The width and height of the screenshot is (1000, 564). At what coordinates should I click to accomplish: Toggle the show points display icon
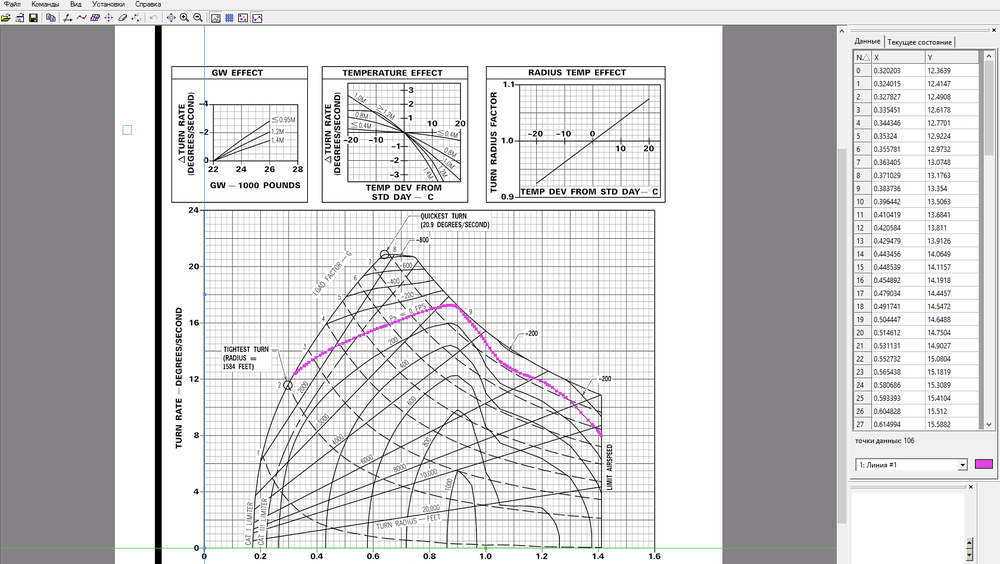(243, 18)
